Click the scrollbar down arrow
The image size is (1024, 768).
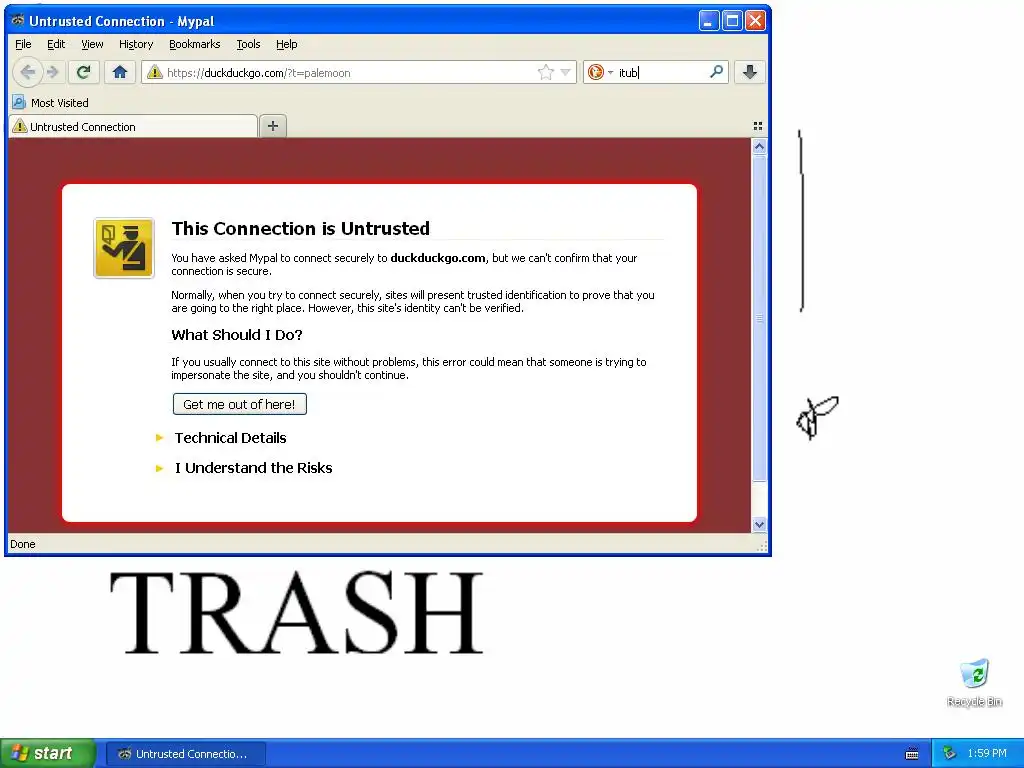759,524
